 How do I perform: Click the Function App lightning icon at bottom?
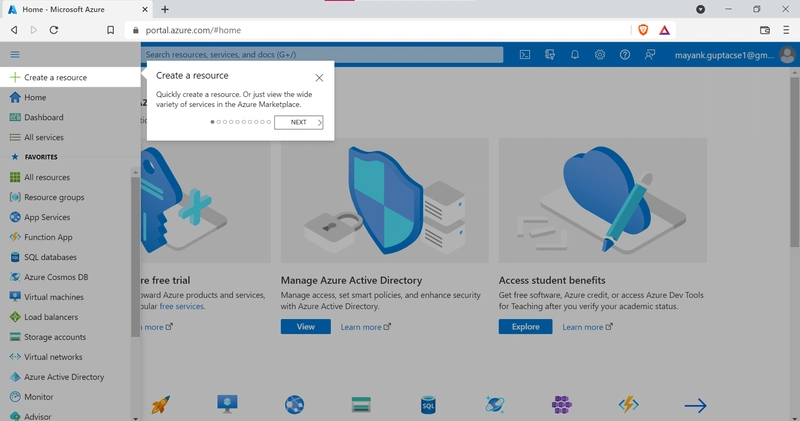(629, 405)
